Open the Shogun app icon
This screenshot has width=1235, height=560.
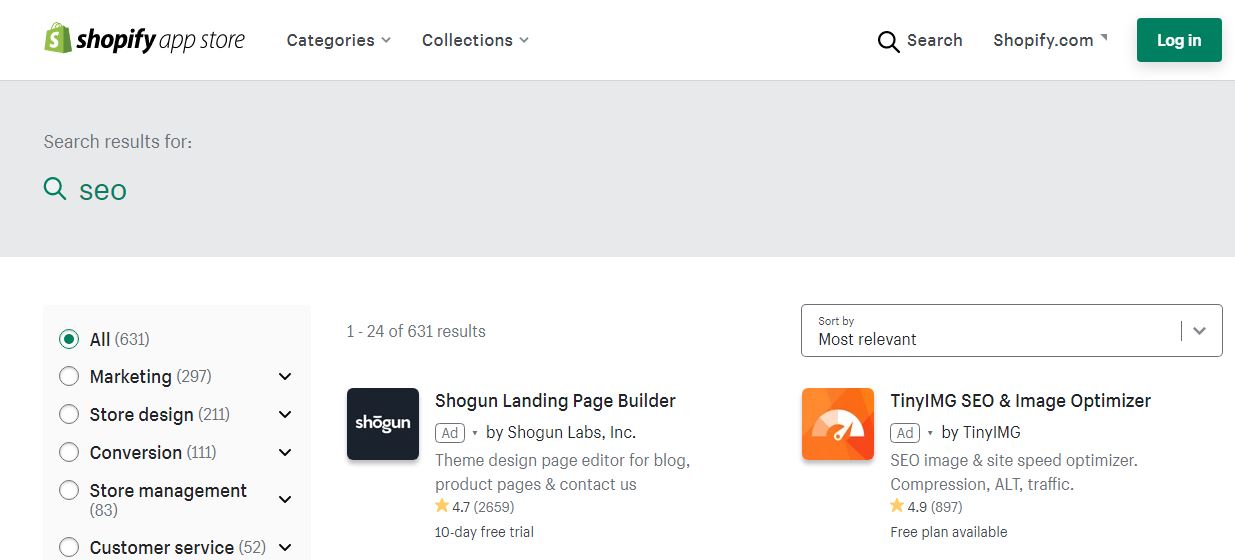(x=383, y=424)
